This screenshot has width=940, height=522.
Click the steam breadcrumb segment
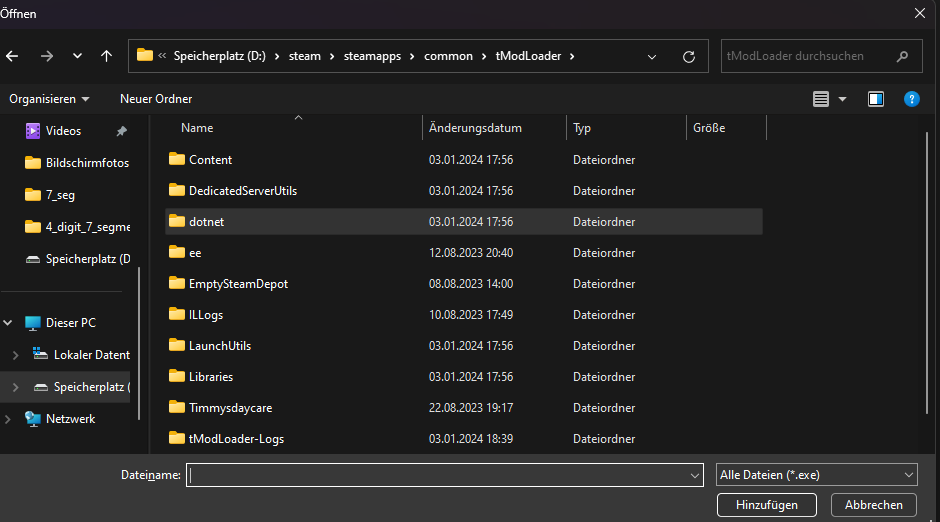point(305,56)
